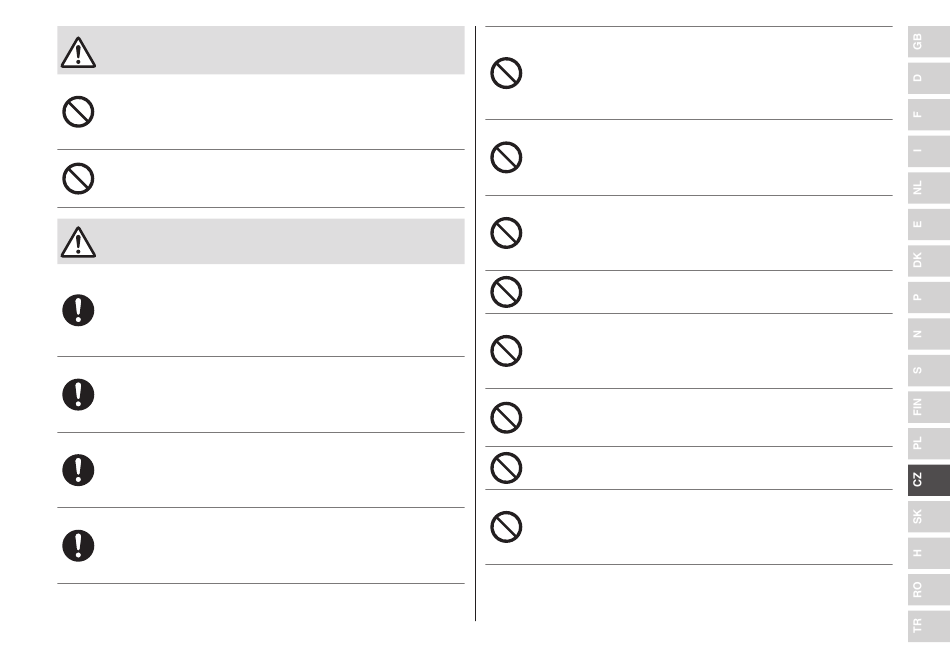Screen dimensions: 950x668
Task: Click the highlighted CZ language tab
Action: (929, 480)
